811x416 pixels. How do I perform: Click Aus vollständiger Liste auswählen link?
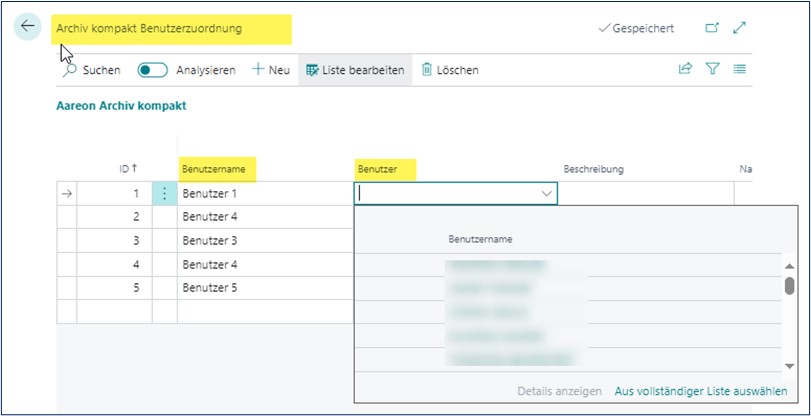tap(700, 391)
